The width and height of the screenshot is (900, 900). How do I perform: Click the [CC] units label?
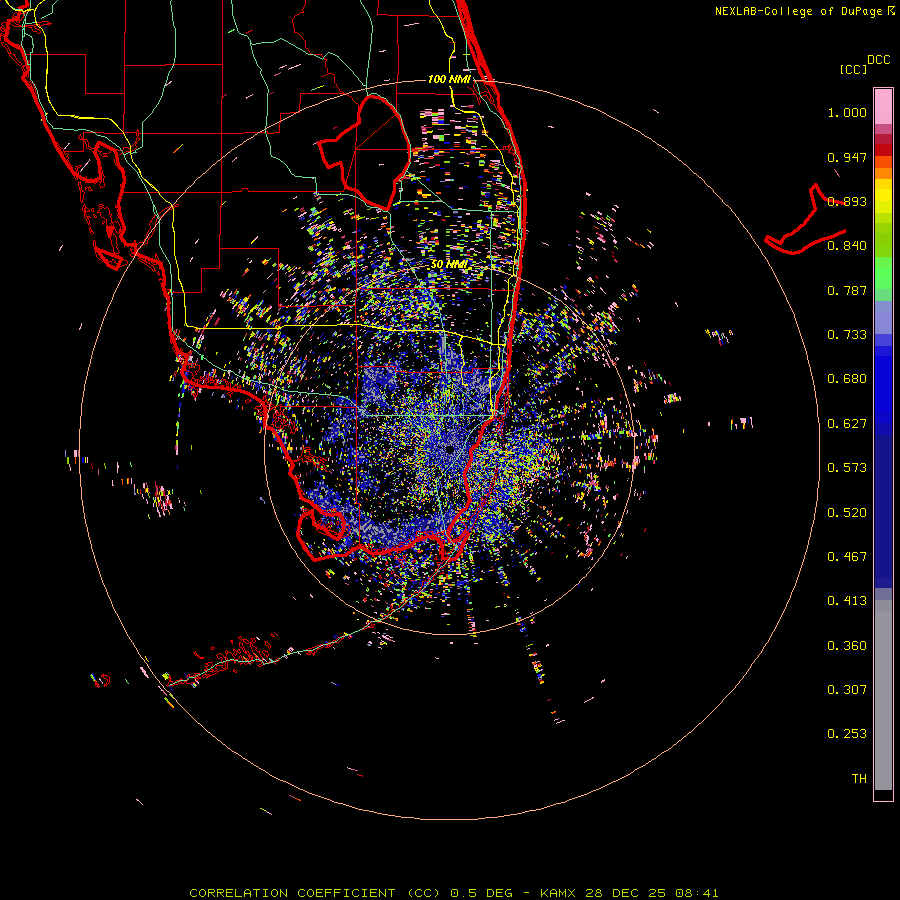click(x=853, y=69)
